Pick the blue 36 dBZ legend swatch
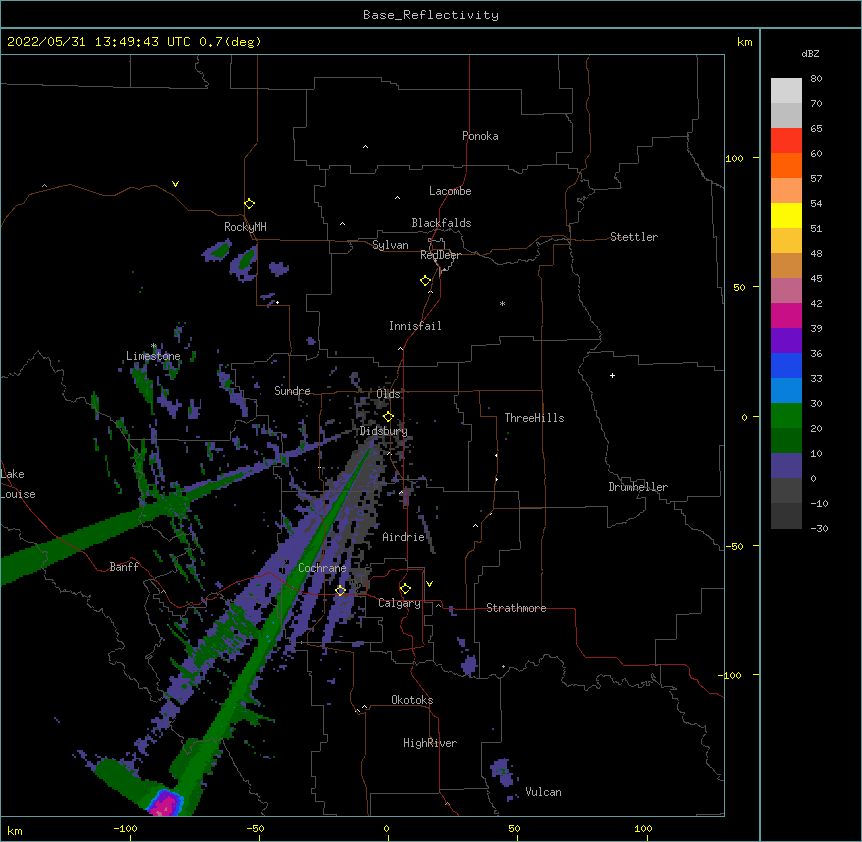 (x=786, y=365)
